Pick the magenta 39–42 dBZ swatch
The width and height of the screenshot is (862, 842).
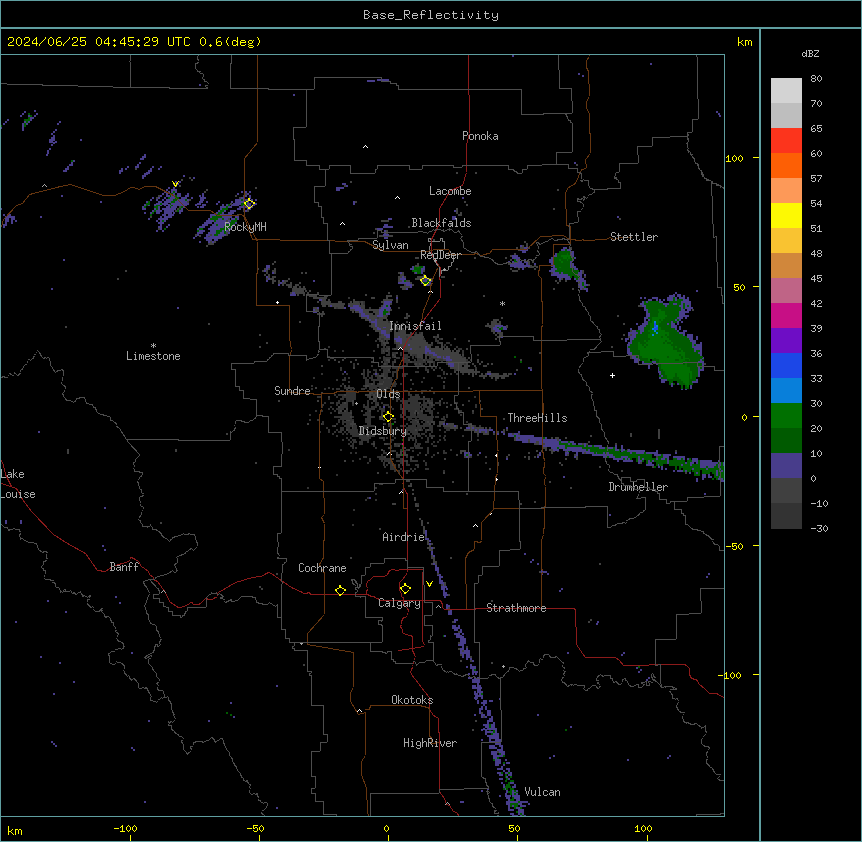786,315
